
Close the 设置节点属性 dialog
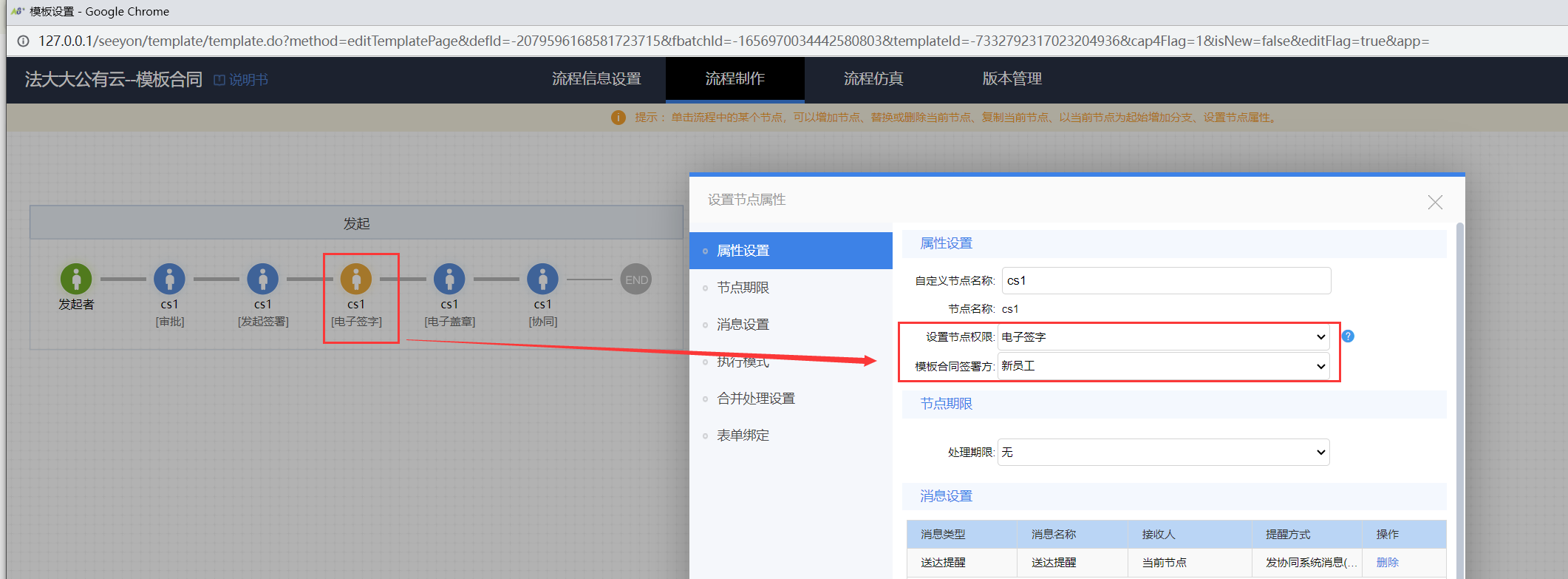pyautogui.click(x=1435, y=203)
